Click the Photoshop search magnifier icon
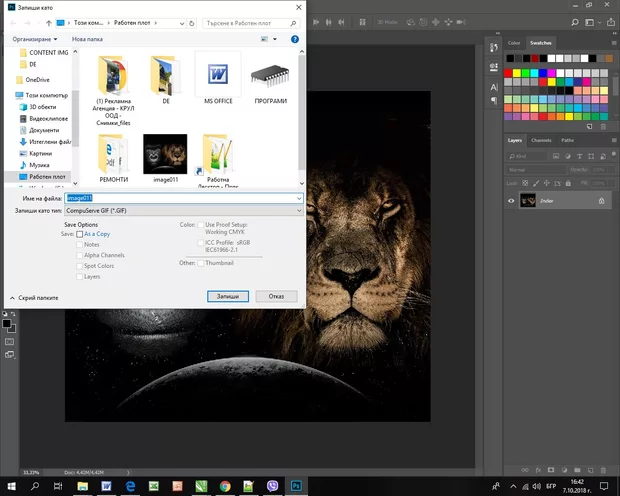This screenshot has width=620, height=496. click(577, 21)
